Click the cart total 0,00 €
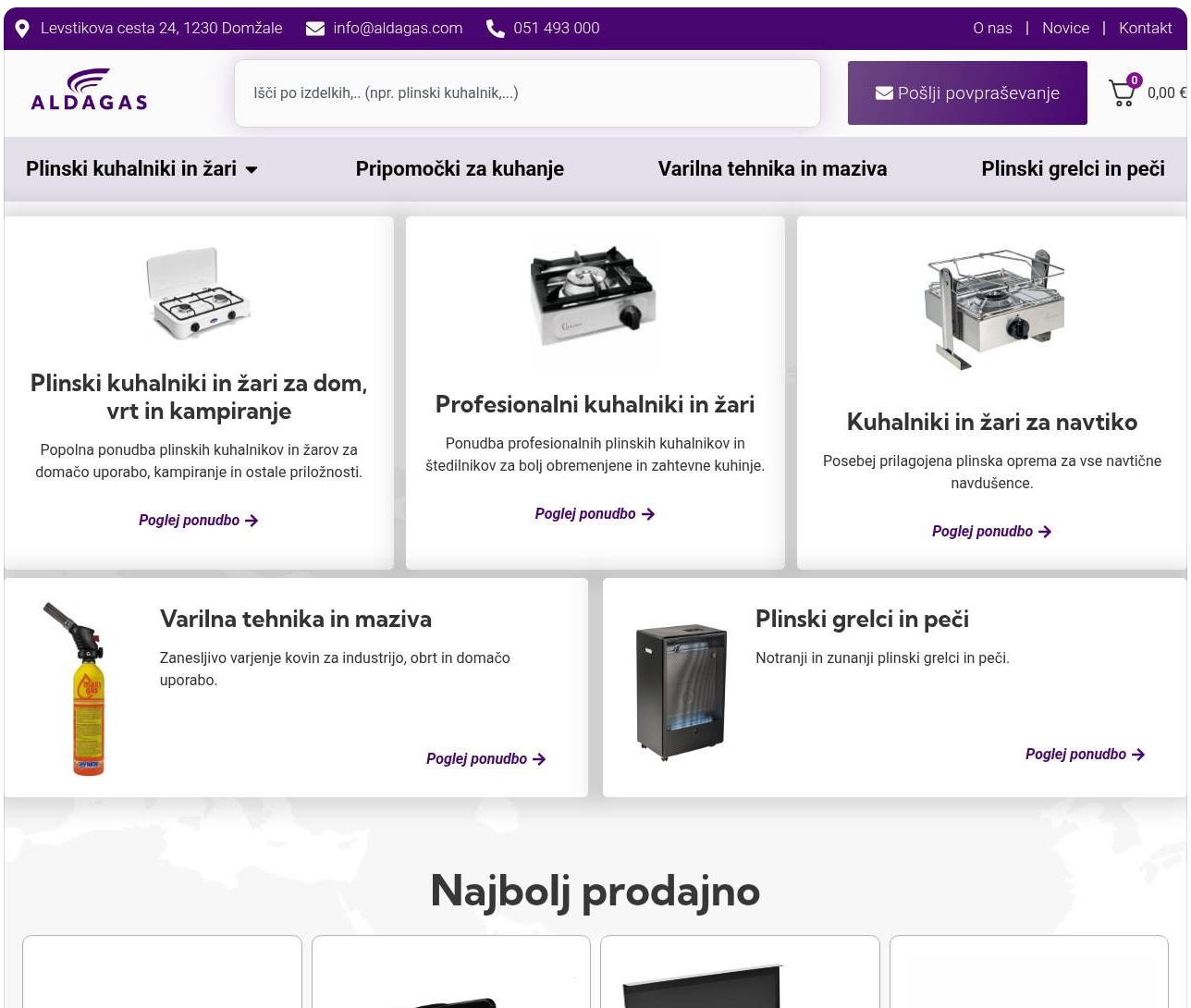Image resolution: width=1191 pixels, height=1008 pixels. (x=1167, y=93)
